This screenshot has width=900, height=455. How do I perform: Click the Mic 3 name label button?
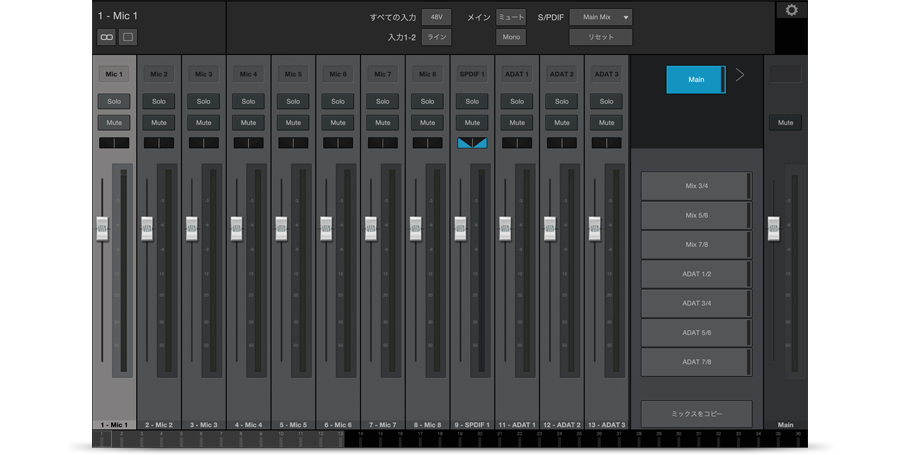pos(203,74)
